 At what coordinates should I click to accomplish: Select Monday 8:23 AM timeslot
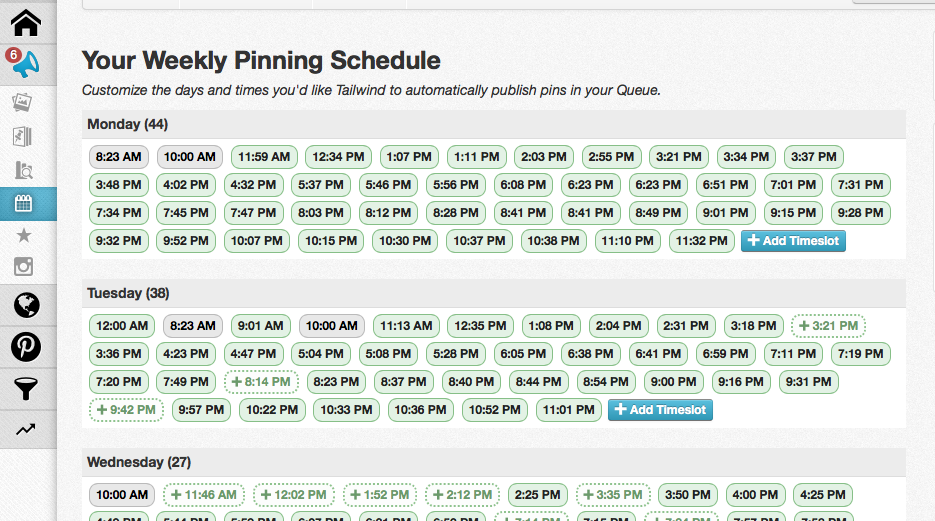coord(119,157)
